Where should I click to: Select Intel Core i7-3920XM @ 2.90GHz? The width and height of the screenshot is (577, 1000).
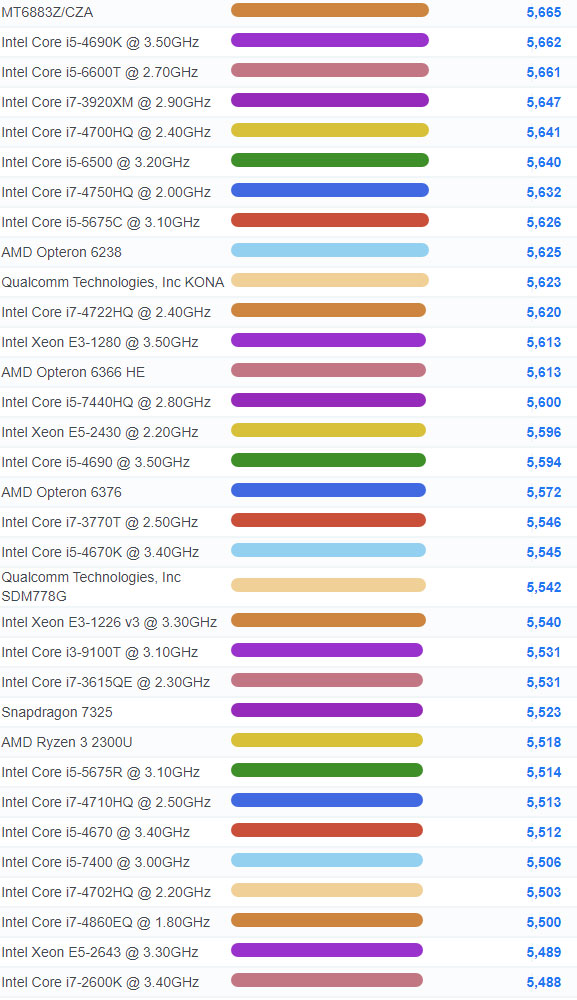[106, 102]
